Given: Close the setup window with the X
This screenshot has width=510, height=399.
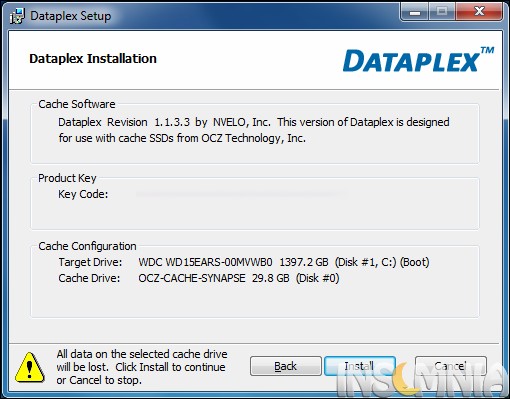Looking at the screenshot, I should tap(479, 12).
